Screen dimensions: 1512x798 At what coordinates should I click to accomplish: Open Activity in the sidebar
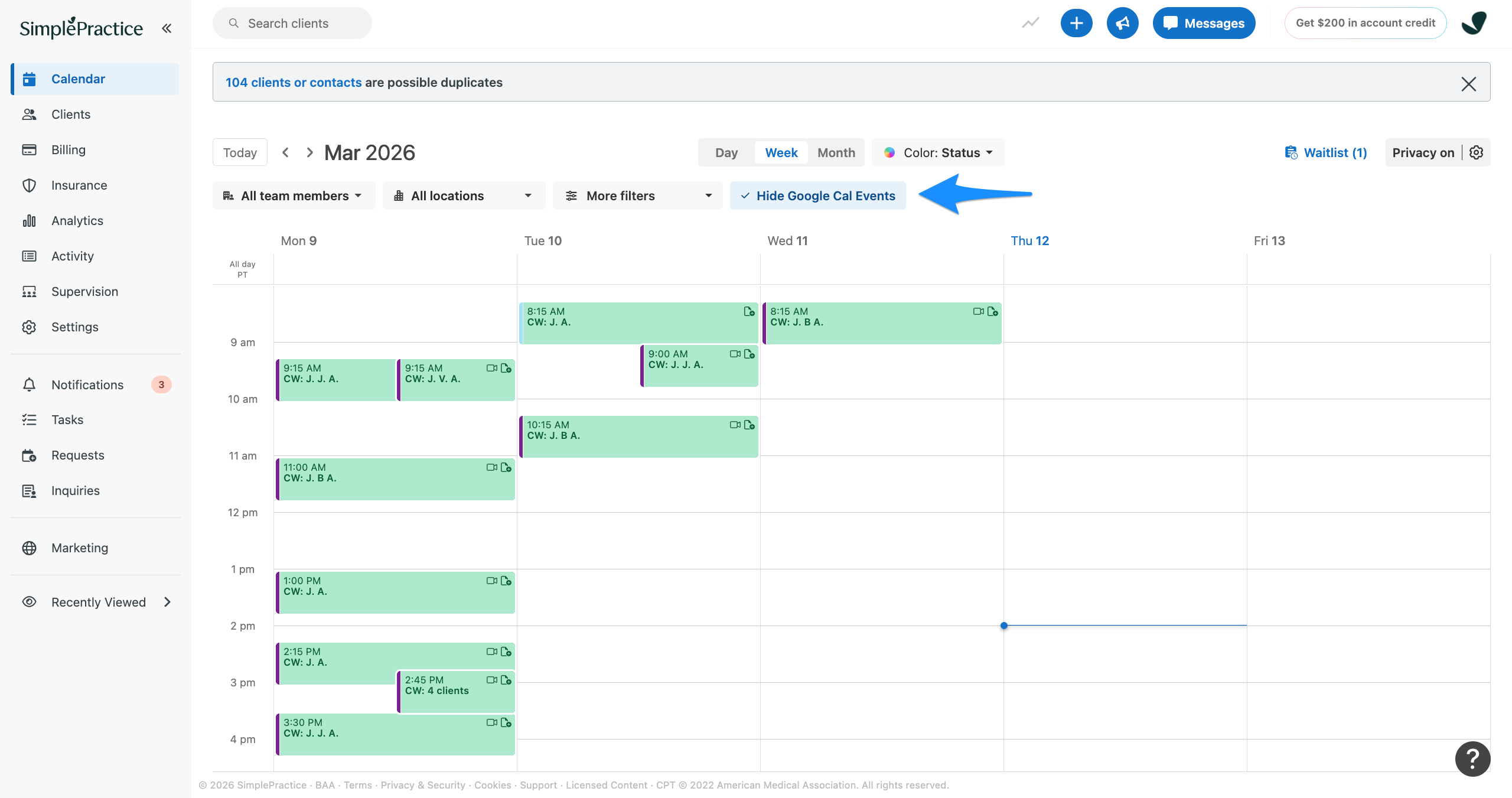[x=95, y=256]
